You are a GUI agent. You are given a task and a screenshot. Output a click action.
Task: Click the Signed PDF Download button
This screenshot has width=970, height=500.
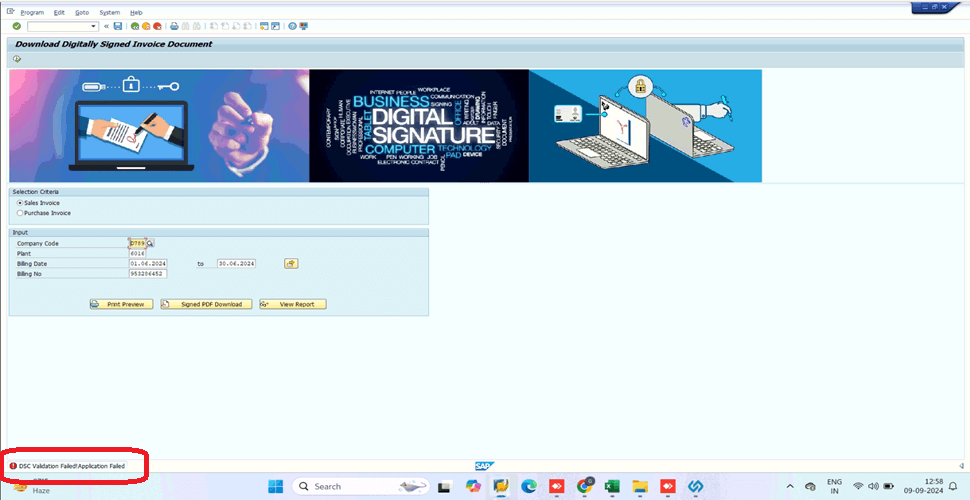206,304
